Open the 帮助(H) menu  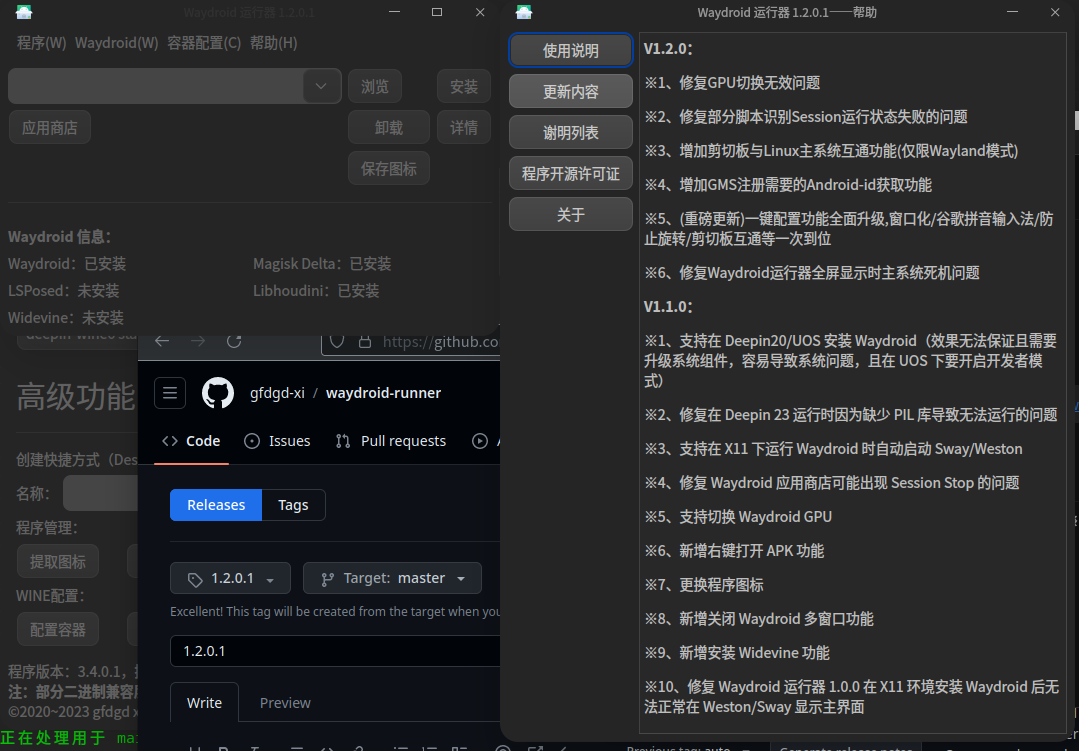coord(273,43)
